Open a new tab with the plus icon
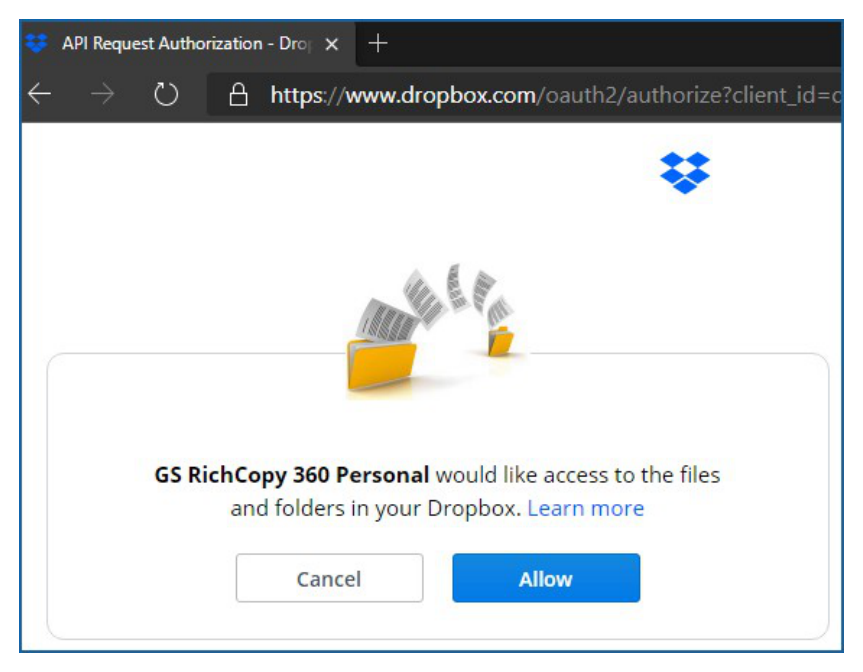863x672 pixels. (378, 43)
